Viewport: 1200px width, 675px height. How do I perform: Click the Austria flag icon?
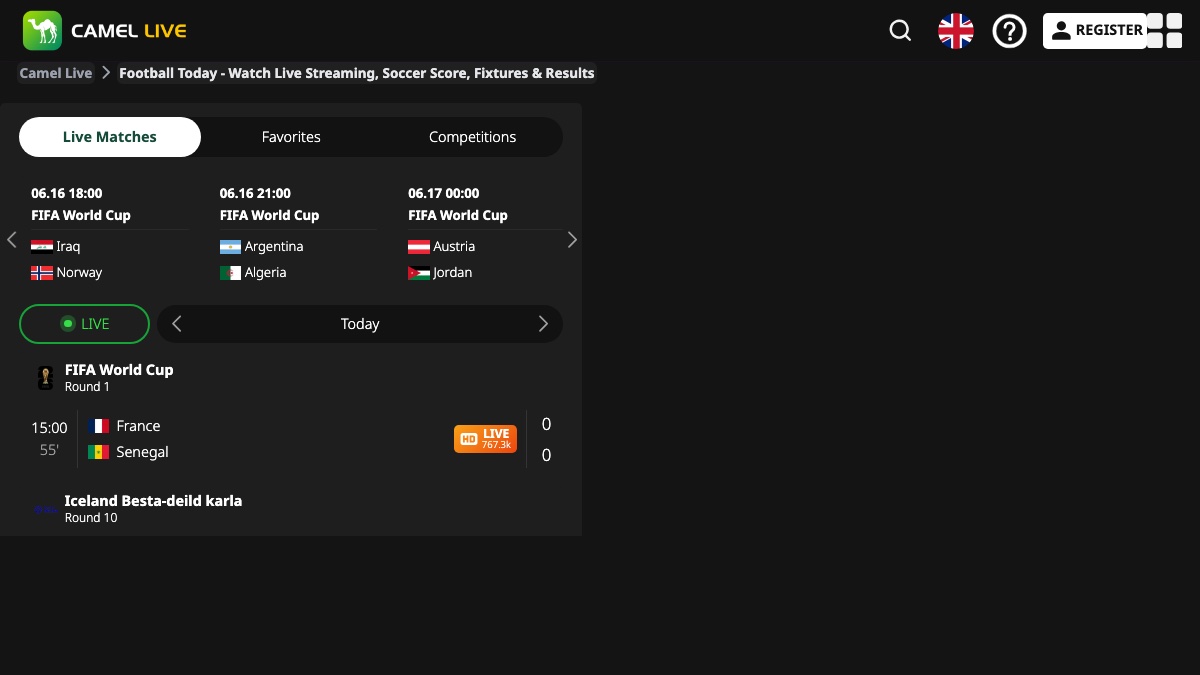point(419,247)
